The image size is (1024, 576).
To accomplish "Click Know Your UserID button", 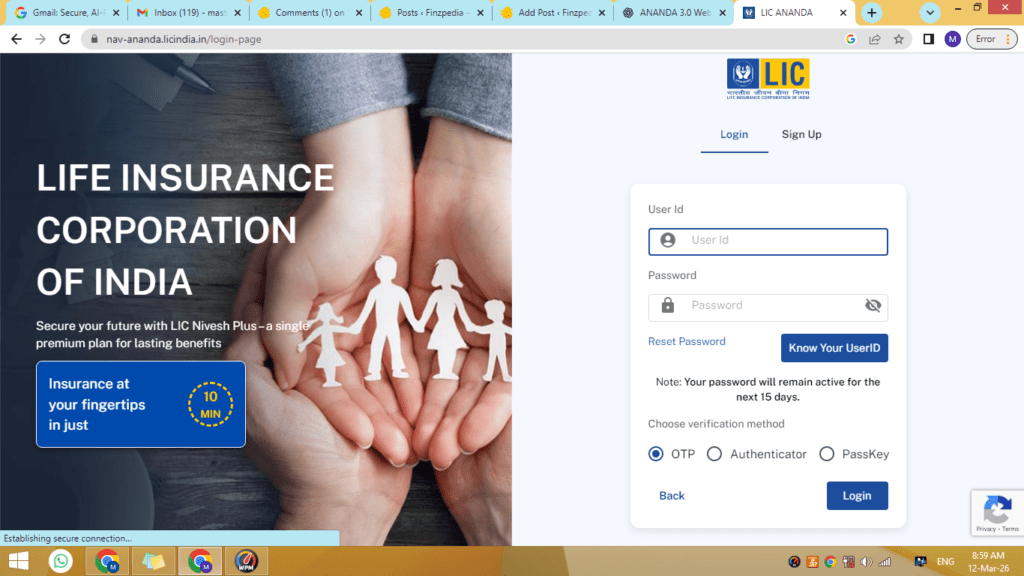I will 834,348.
